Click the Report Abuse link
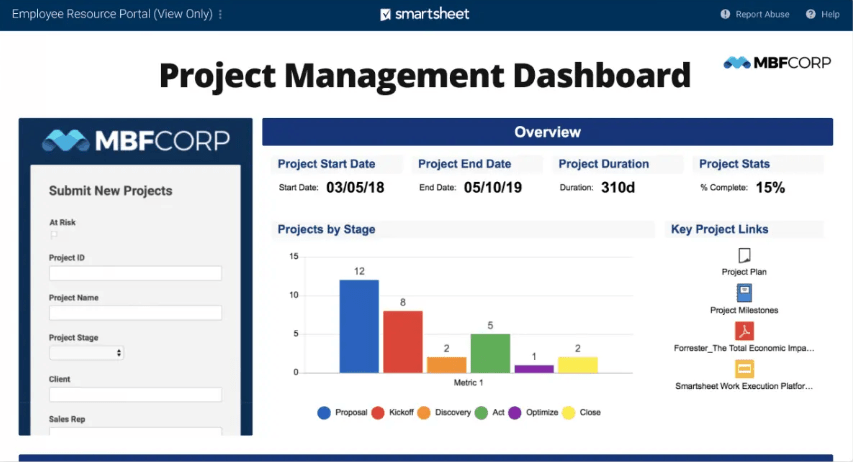The width and height of the screenshot is (853, 462). pyautogui.click(x=762, y=15)
